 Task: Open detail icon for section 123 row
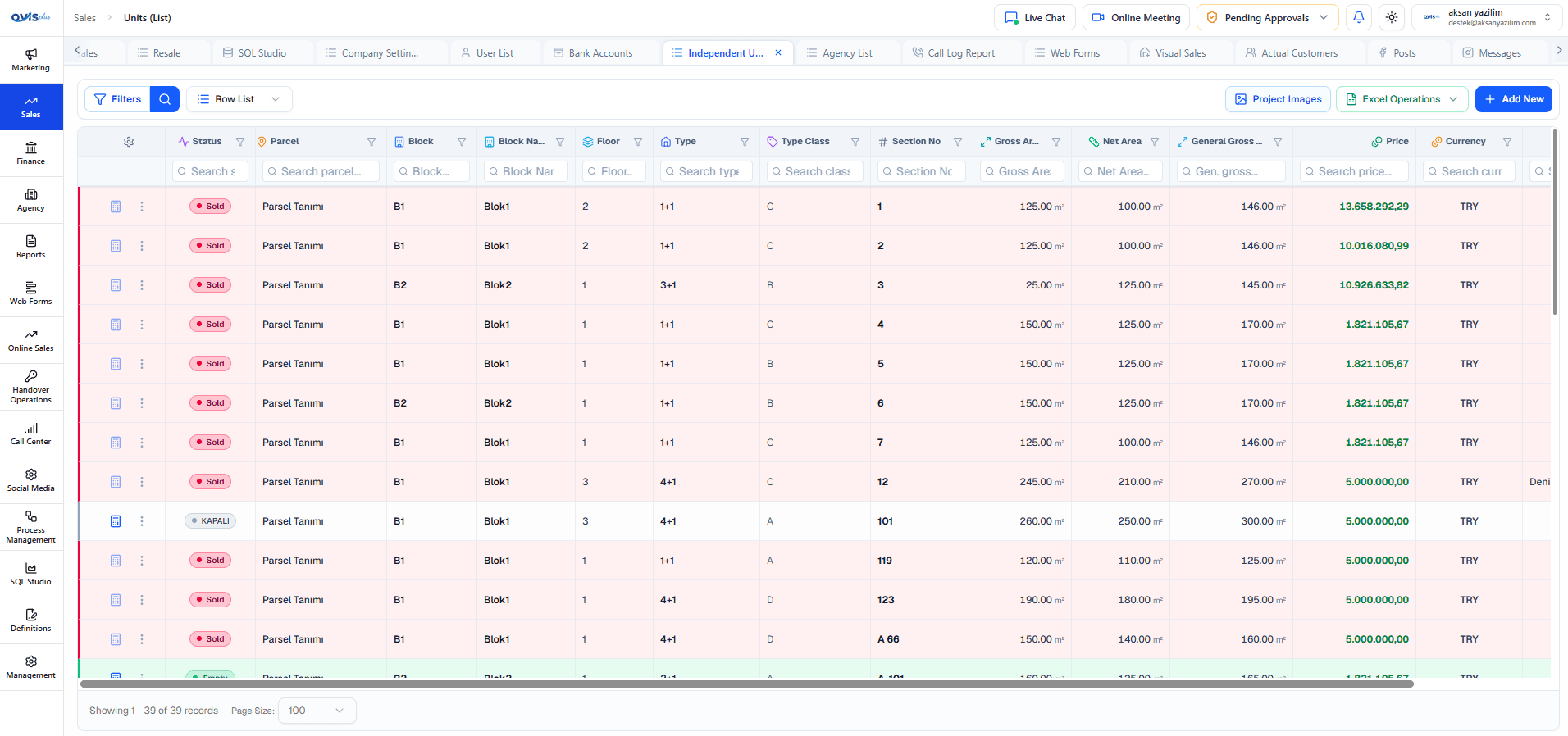pos(116,600)
